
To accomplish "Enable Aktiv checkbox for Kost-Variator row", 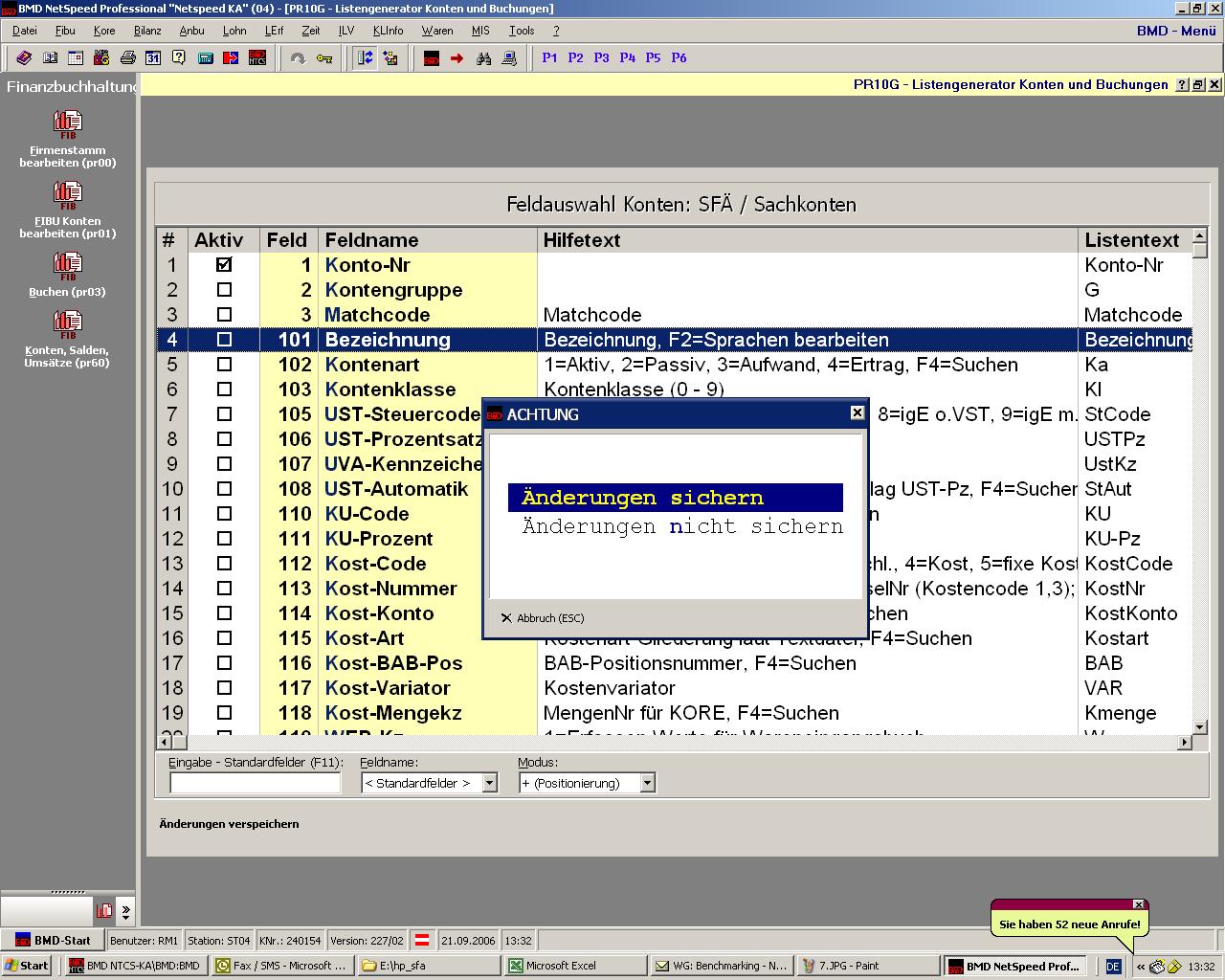I will 224,688.
